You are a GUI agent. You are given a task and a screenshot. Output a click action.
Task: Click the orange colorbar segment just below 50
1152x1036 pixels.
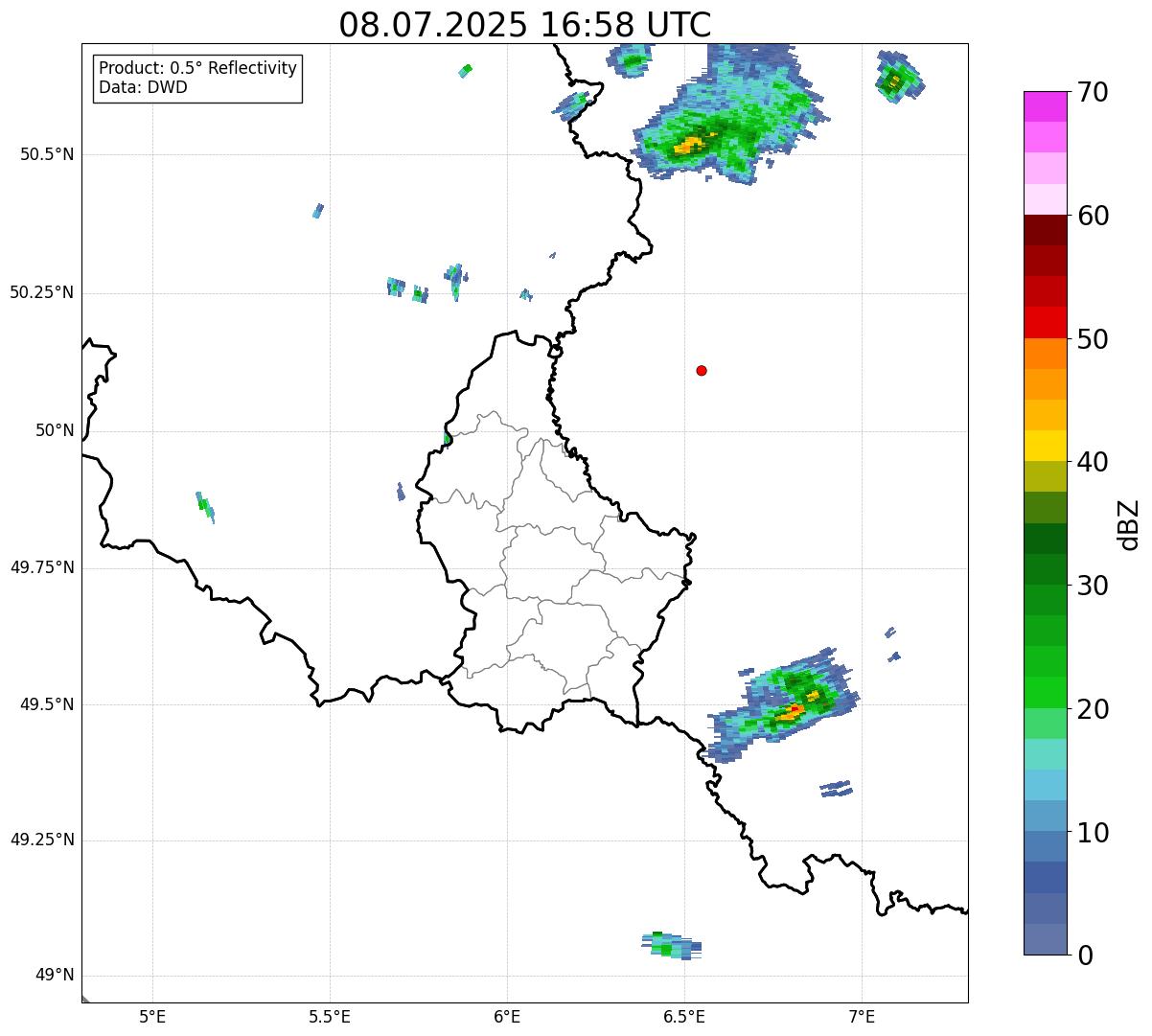pyautogui.click(x=1045, y=354)
